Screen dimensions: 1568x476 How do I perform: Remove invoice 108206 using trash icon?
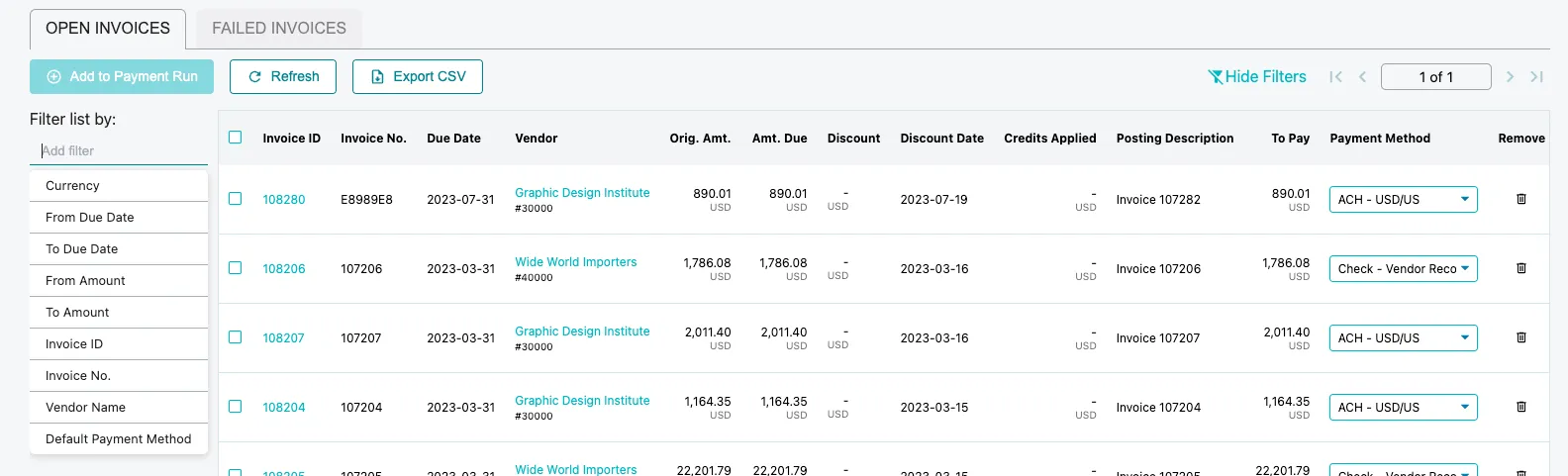click(1521, 268)
